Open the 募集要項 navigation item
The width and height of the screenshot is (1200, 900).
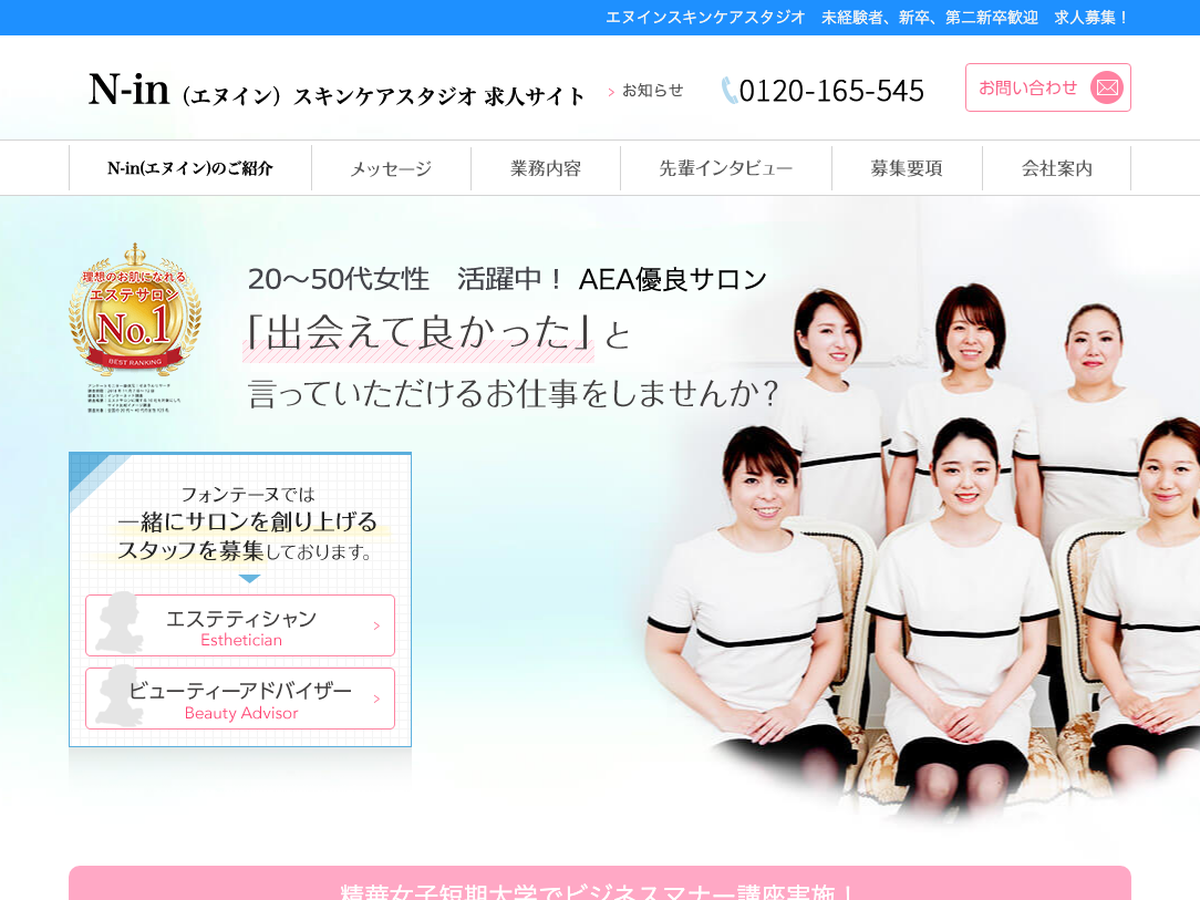[x=906, y=168]
